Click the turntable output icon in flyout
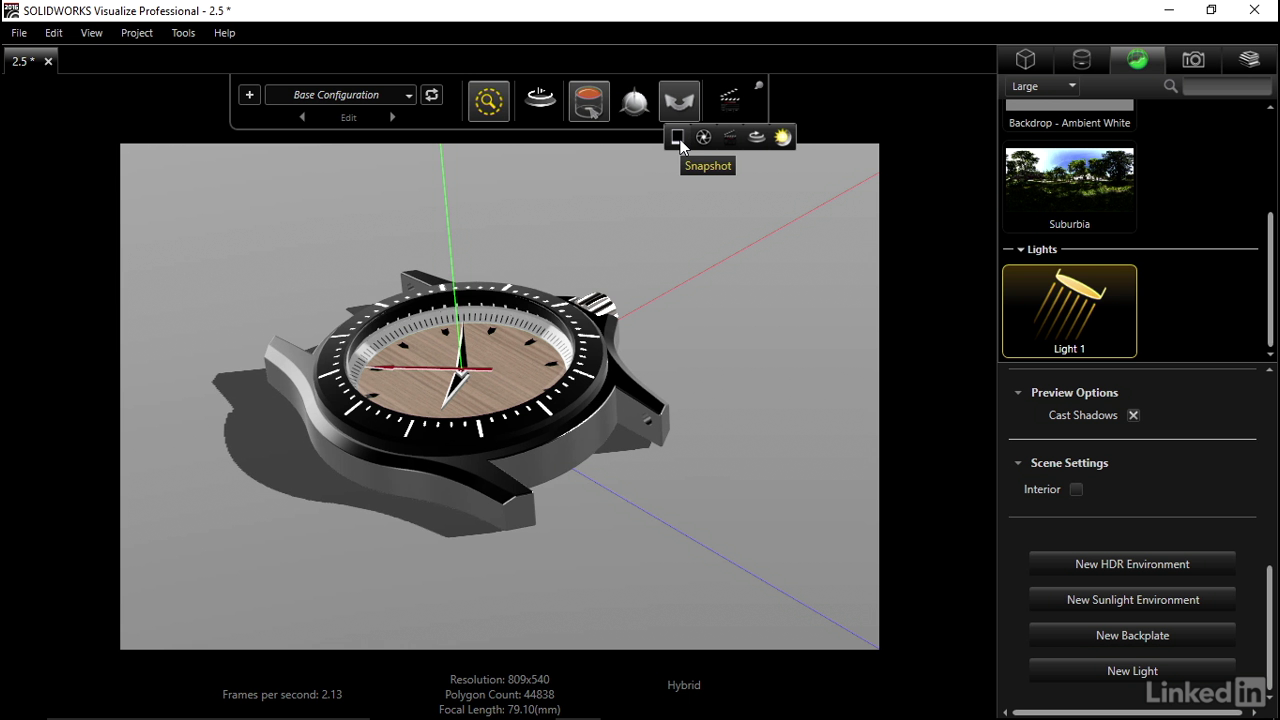 (757, 137)
